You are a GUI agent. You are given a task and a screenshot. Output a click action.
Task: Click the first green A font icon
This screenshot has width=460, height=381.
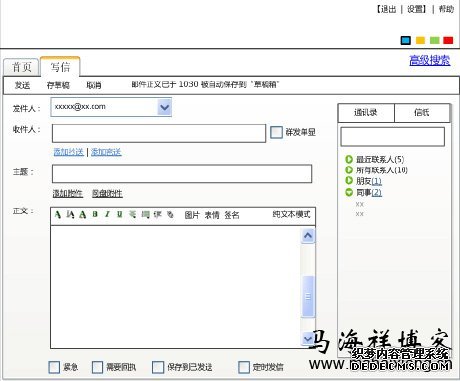58,214
